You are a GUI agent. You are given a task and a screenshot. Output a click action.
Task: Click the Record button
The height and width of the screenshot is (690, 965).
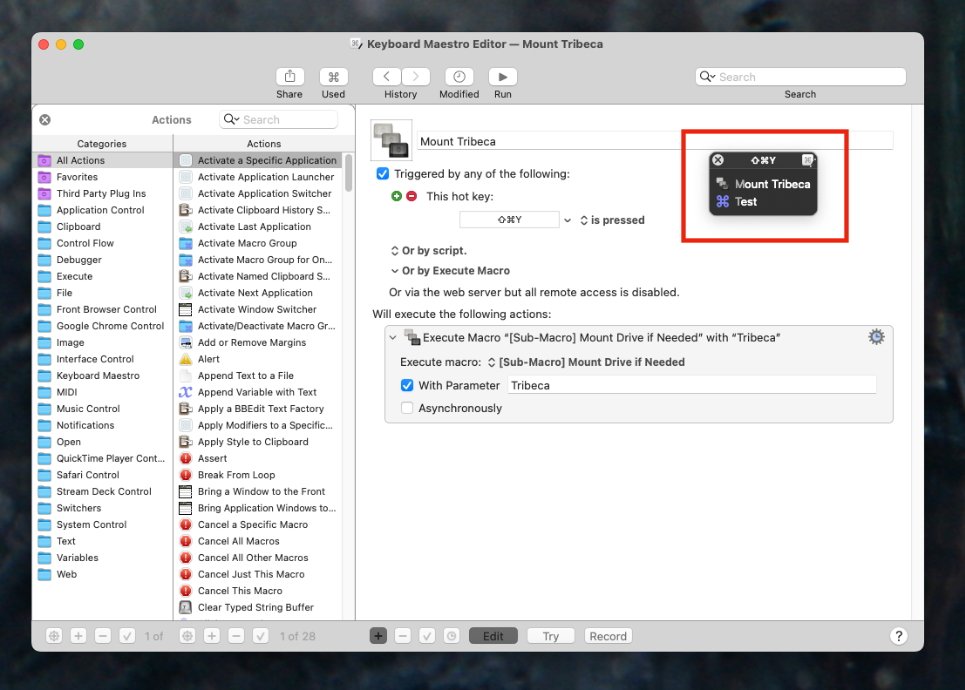click(x=608, y=636)
